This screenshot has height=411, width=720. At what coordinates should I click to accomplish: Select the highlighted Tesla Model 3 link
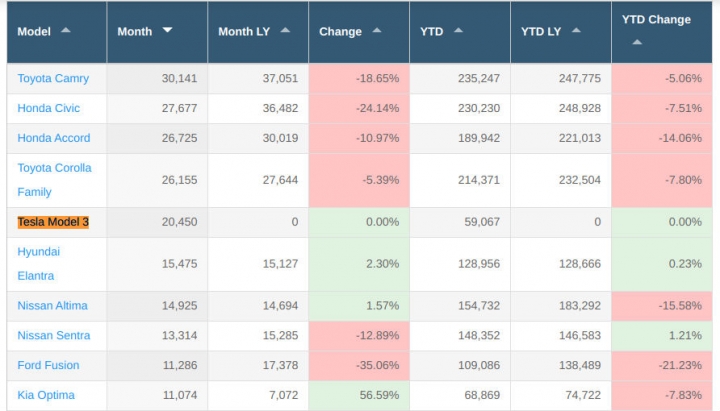pyautogui.click(x=53, y=222)
